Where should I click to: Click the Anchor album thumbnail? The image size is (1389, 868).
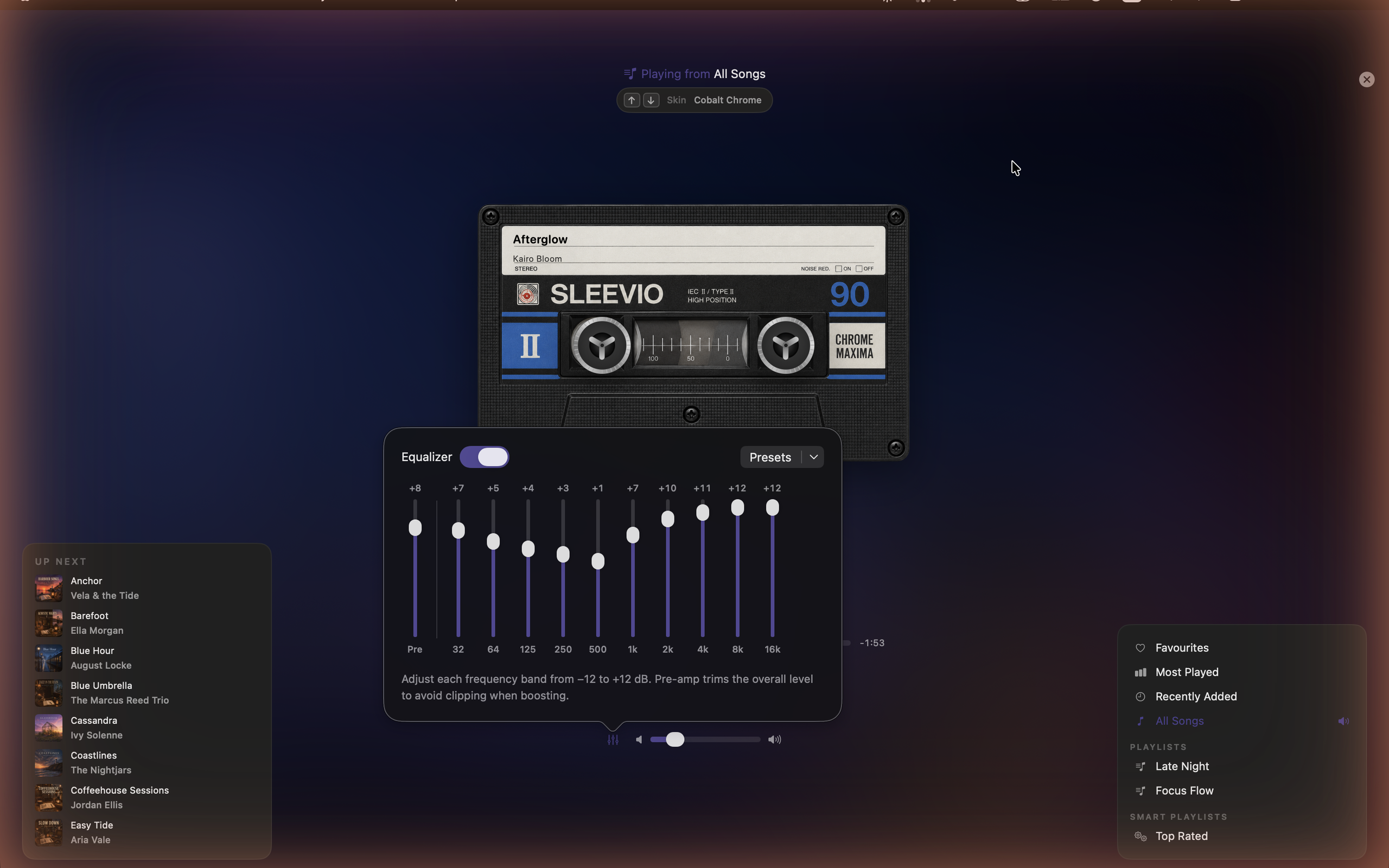(49, 589)
